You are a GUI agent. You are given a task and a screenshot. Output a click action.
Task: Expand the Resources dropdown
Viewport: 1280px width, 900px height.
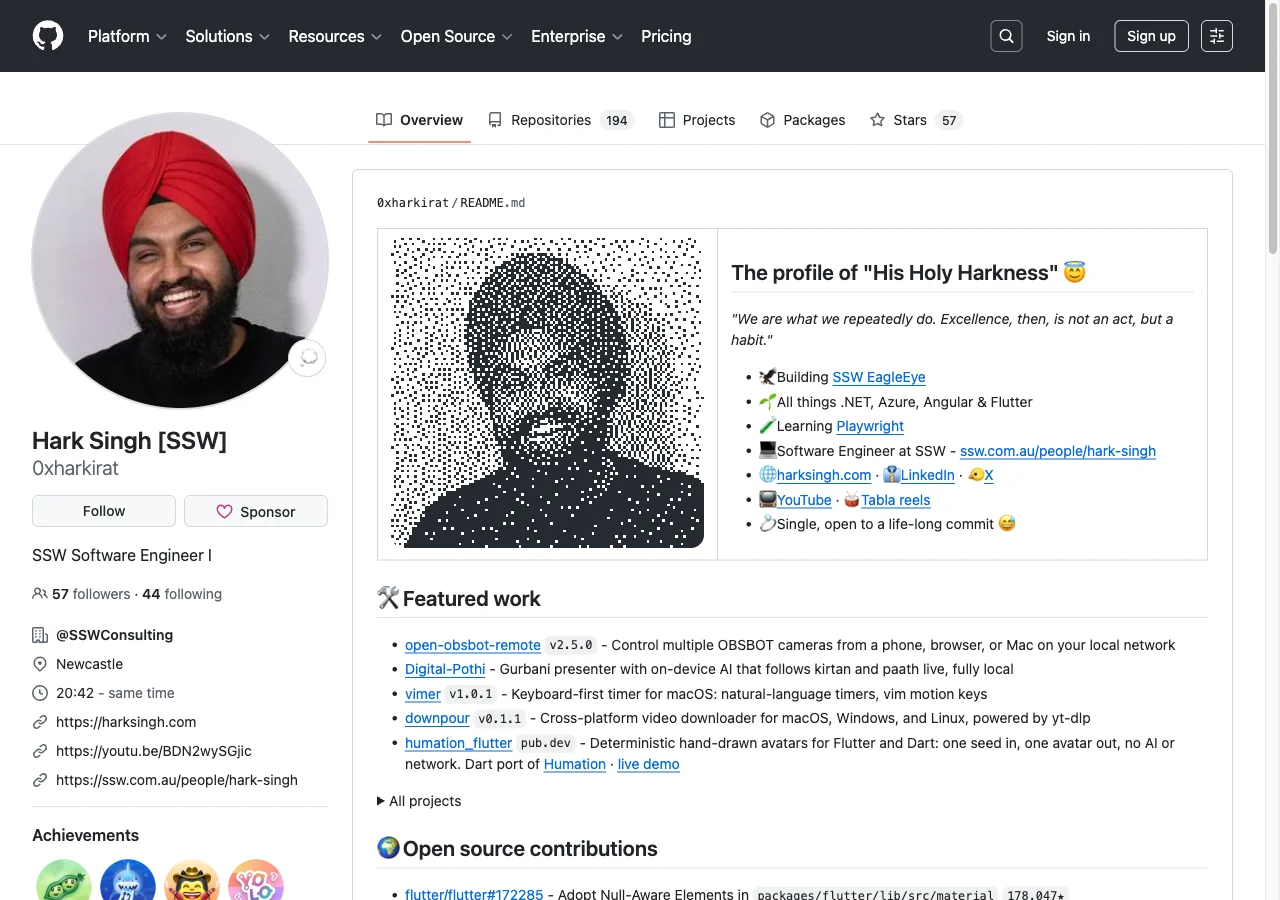pyautogui.click(x=335, y=36)
